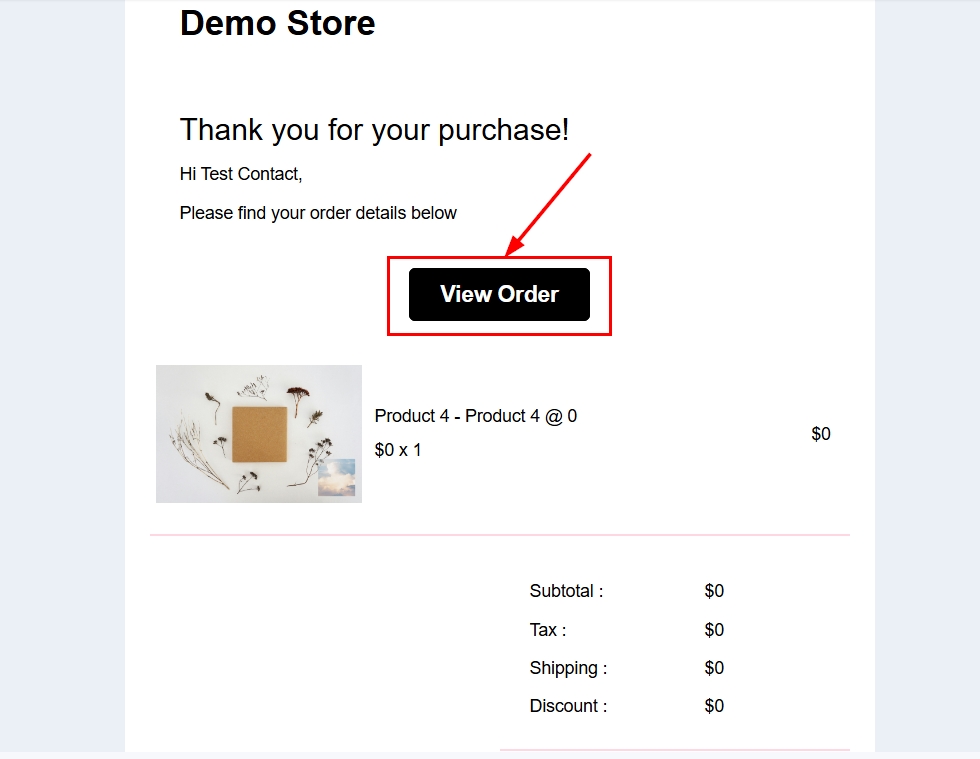Click the Discount amount value
Viewport: 980px width, 759px height.
click(x=714, y=706)
